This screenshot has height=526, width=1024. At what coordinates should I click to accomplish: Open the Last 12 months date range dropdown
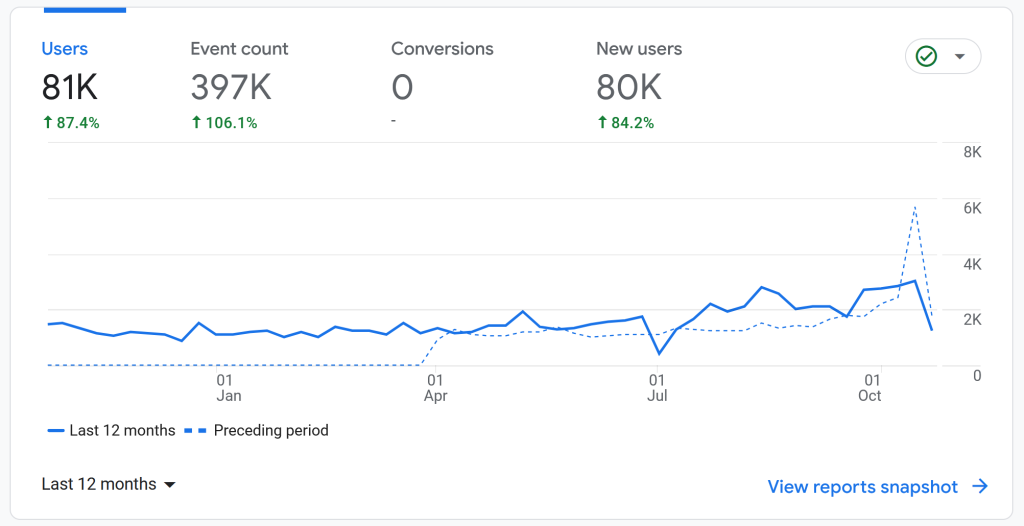coord(108,484)
